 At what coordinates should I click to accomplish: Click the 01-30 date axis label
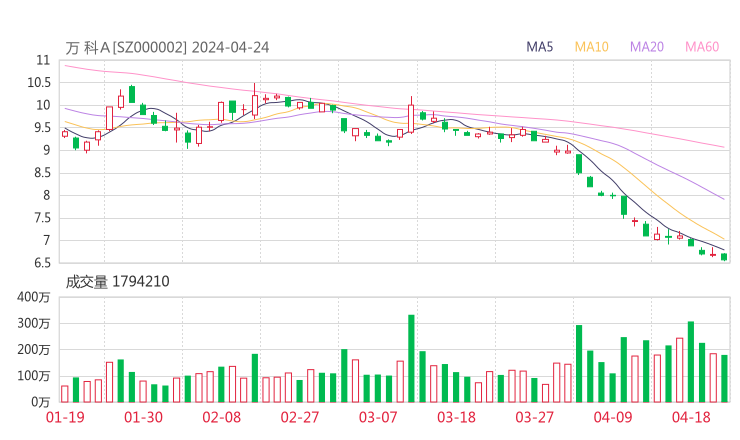(x=143, y=417)
